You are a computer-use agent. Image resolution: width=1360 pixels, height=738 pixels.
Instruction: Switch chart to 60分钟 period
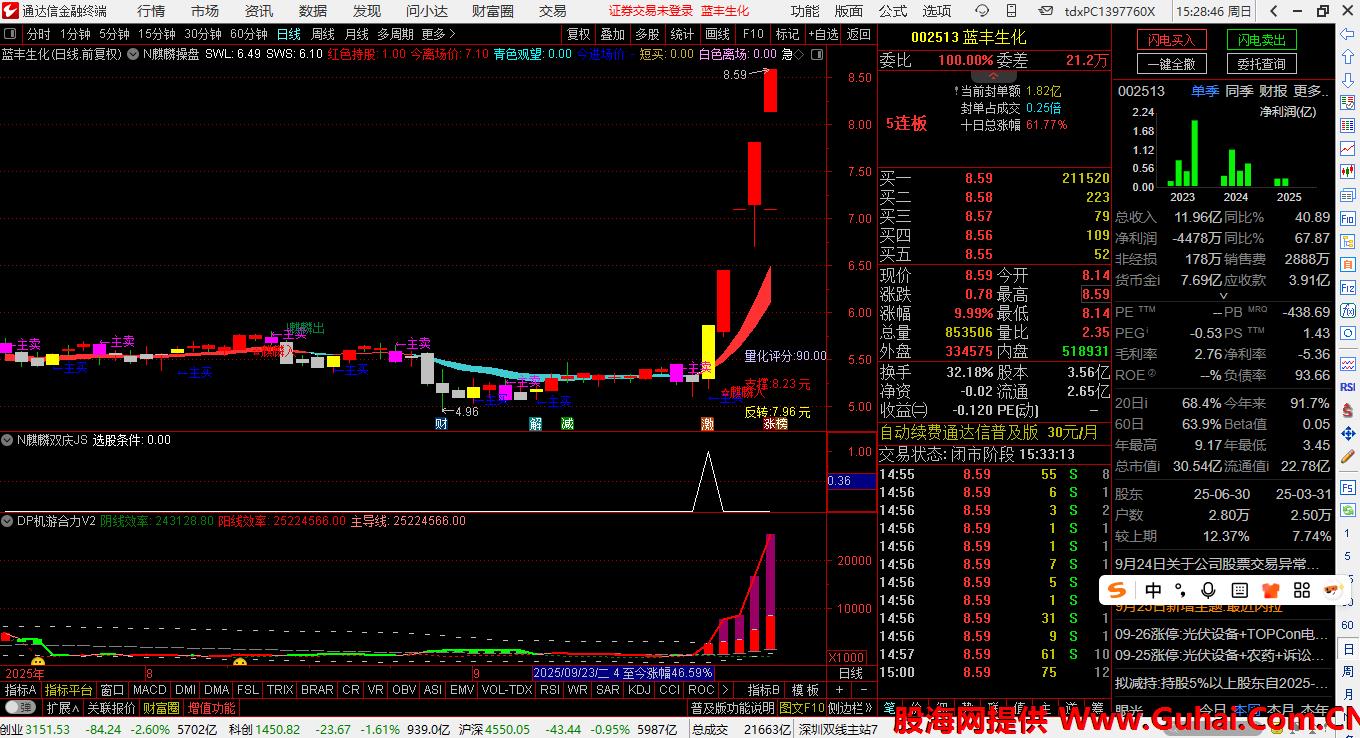248,34
